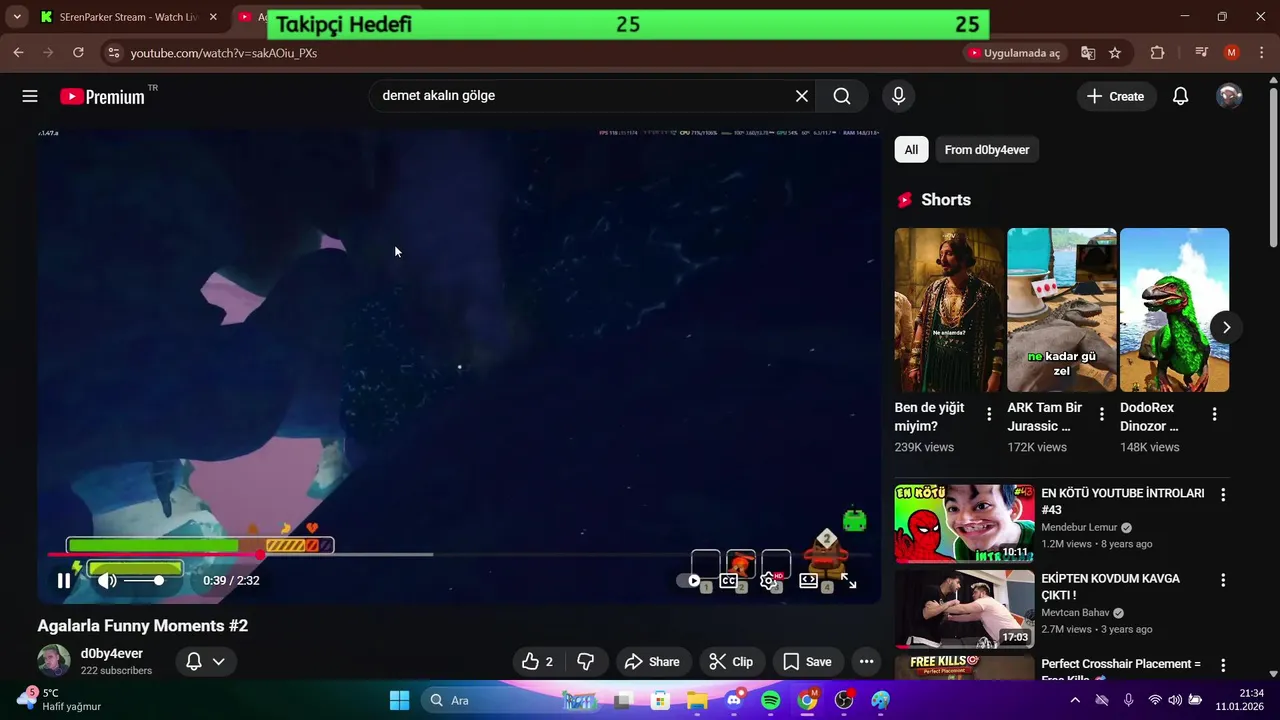Clear the search box text
The height and width of the screenshot is (720, 1280).
(801, 96)
